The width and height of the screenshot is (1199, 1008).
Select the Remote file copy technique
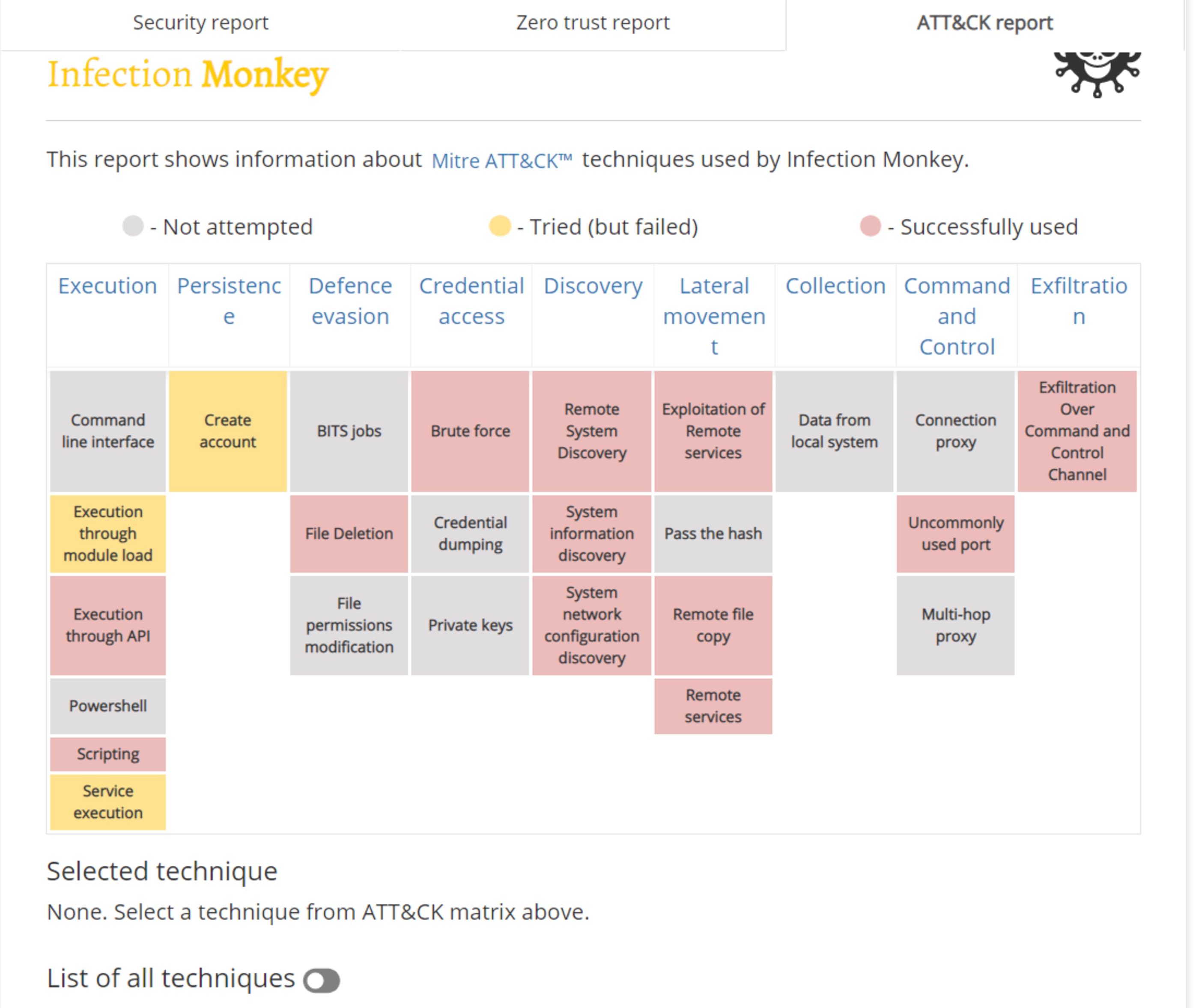pyautogui.click(x=713, y=626)
